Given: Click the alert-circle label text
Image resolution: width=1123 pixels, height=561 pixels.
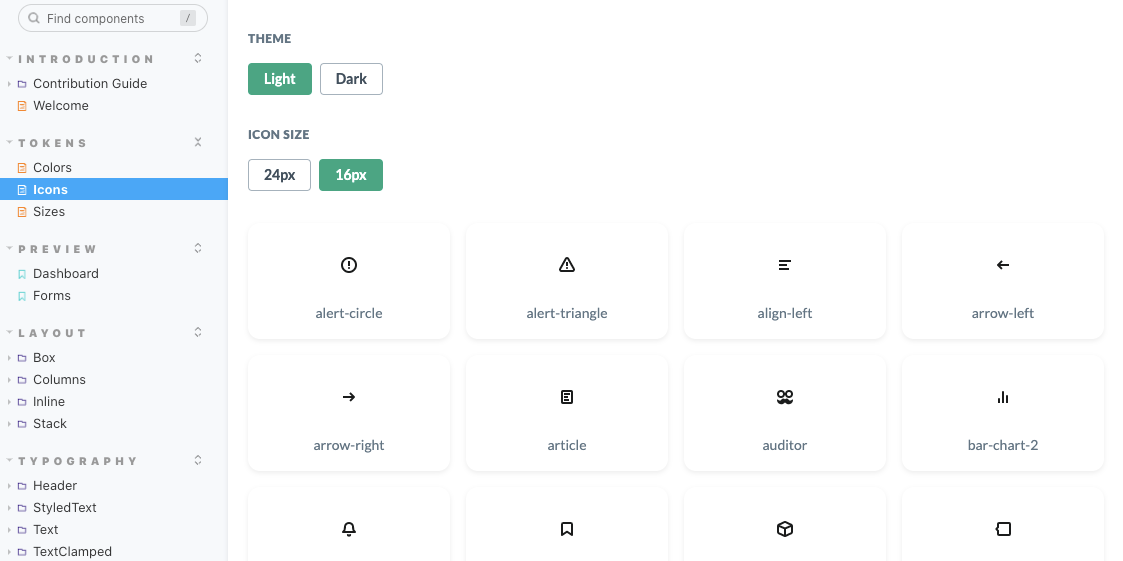Looking at the screenshot, I should [x=349, y=313].
